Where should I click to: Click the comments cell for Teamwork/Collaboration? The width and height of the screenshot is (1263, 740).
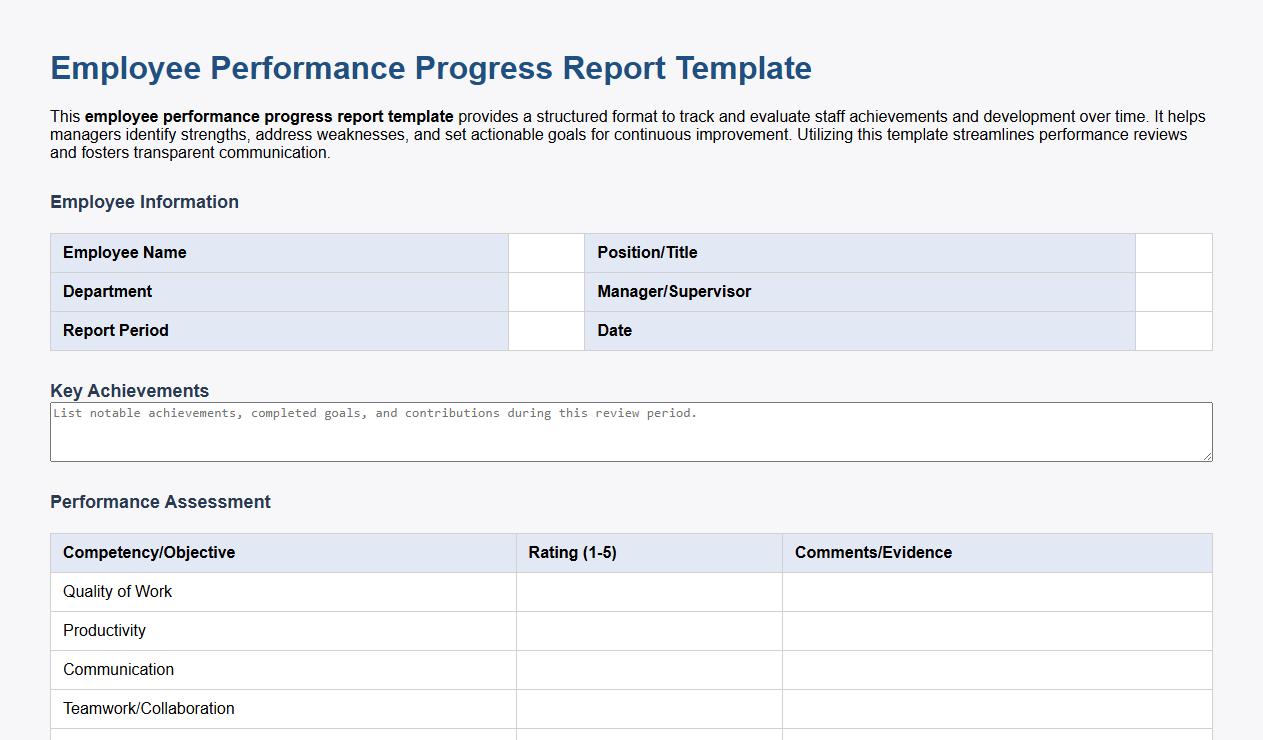[x=996, y=708]
